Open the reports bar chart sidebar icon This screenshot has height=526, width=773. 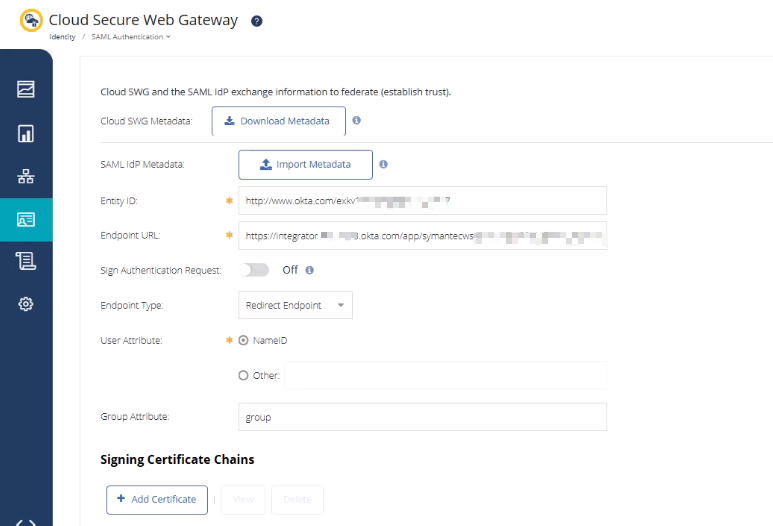click(x=26, y=134)
